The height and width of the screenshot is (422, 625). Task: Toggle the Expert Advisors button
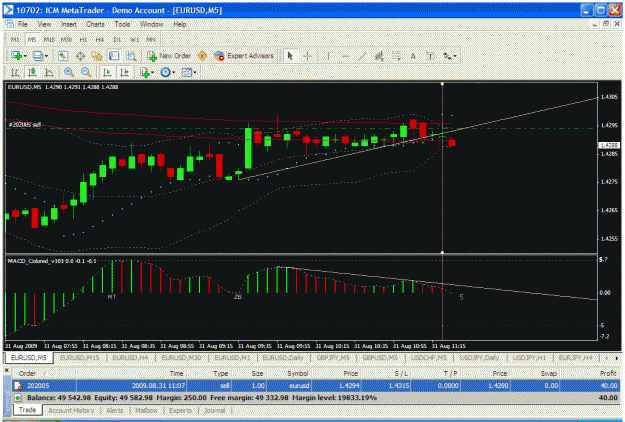(x=244, y=56)
